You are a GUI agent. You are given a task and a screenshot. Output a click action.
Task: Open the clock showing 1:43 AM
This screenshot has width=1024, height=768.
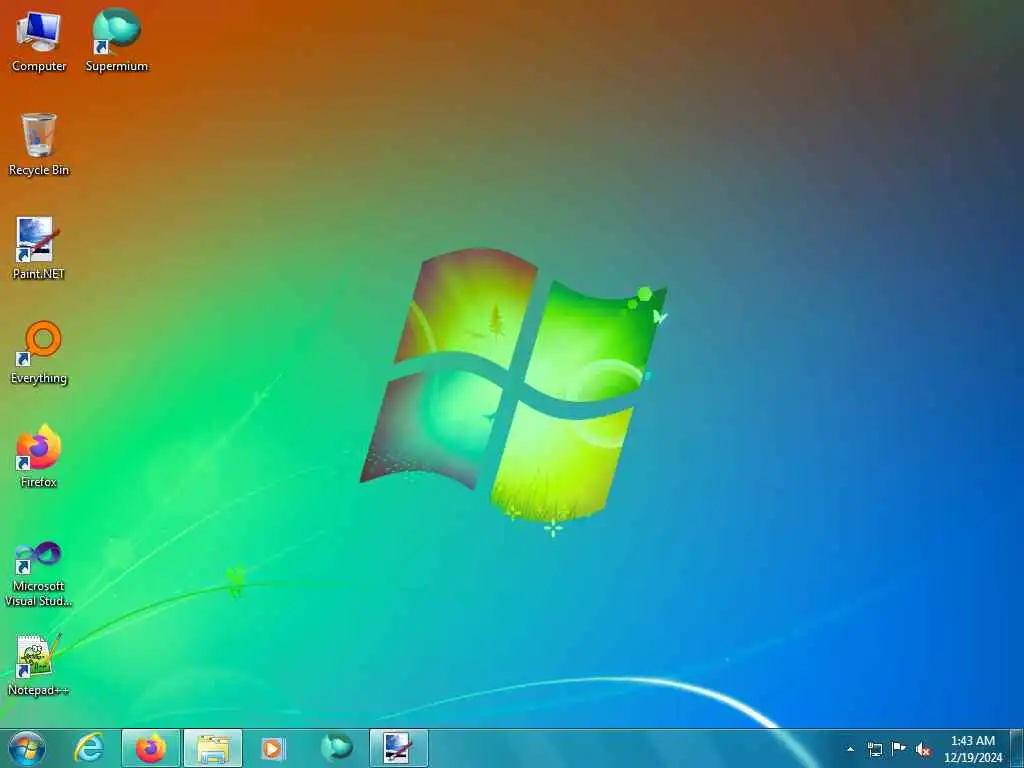click(972, 749)
